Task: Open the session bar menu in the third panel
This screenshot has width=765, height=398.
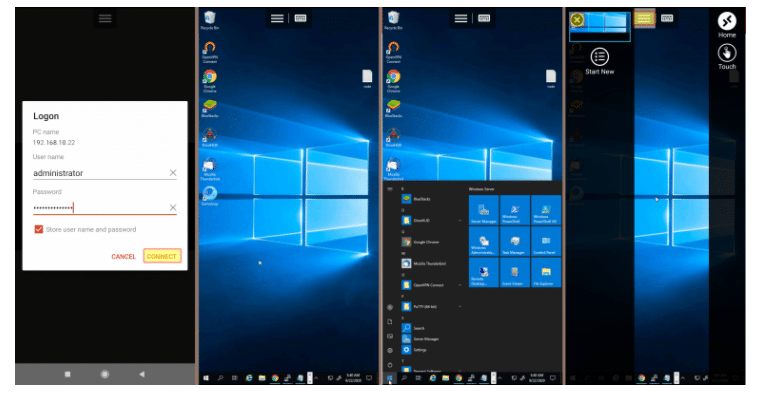Action: click(461, 19)
